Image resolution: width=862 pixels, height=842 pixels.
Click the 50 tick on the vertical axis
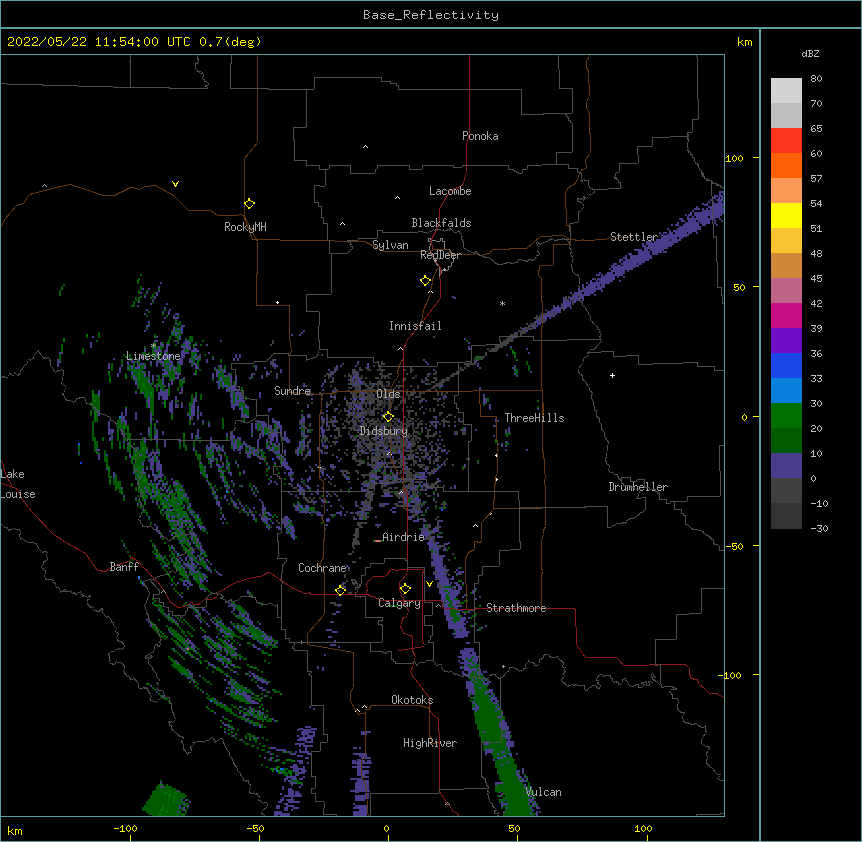coord(739,287)
